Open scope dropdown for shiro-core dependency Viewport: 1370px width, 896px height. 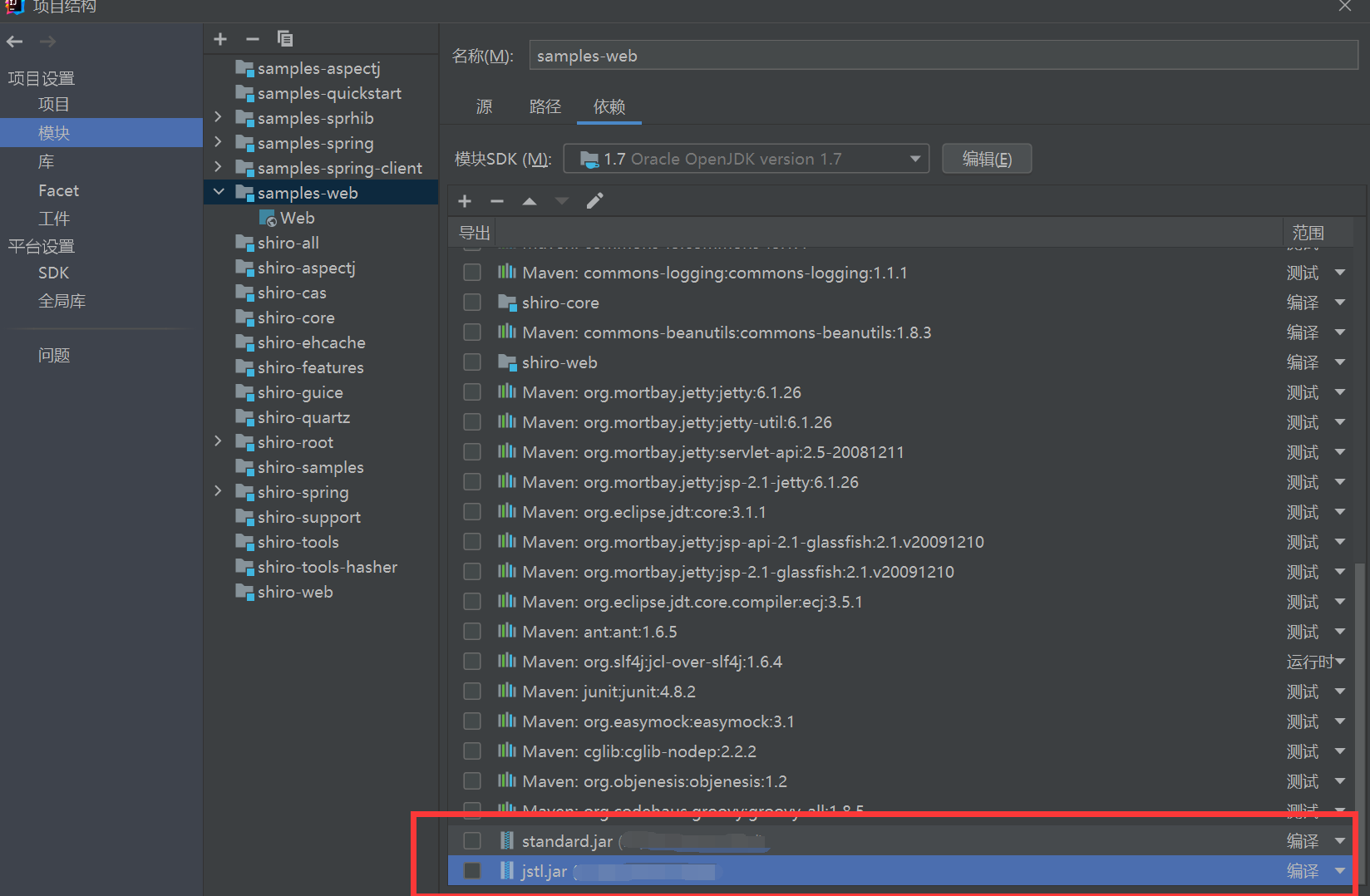click(1340, 303)
